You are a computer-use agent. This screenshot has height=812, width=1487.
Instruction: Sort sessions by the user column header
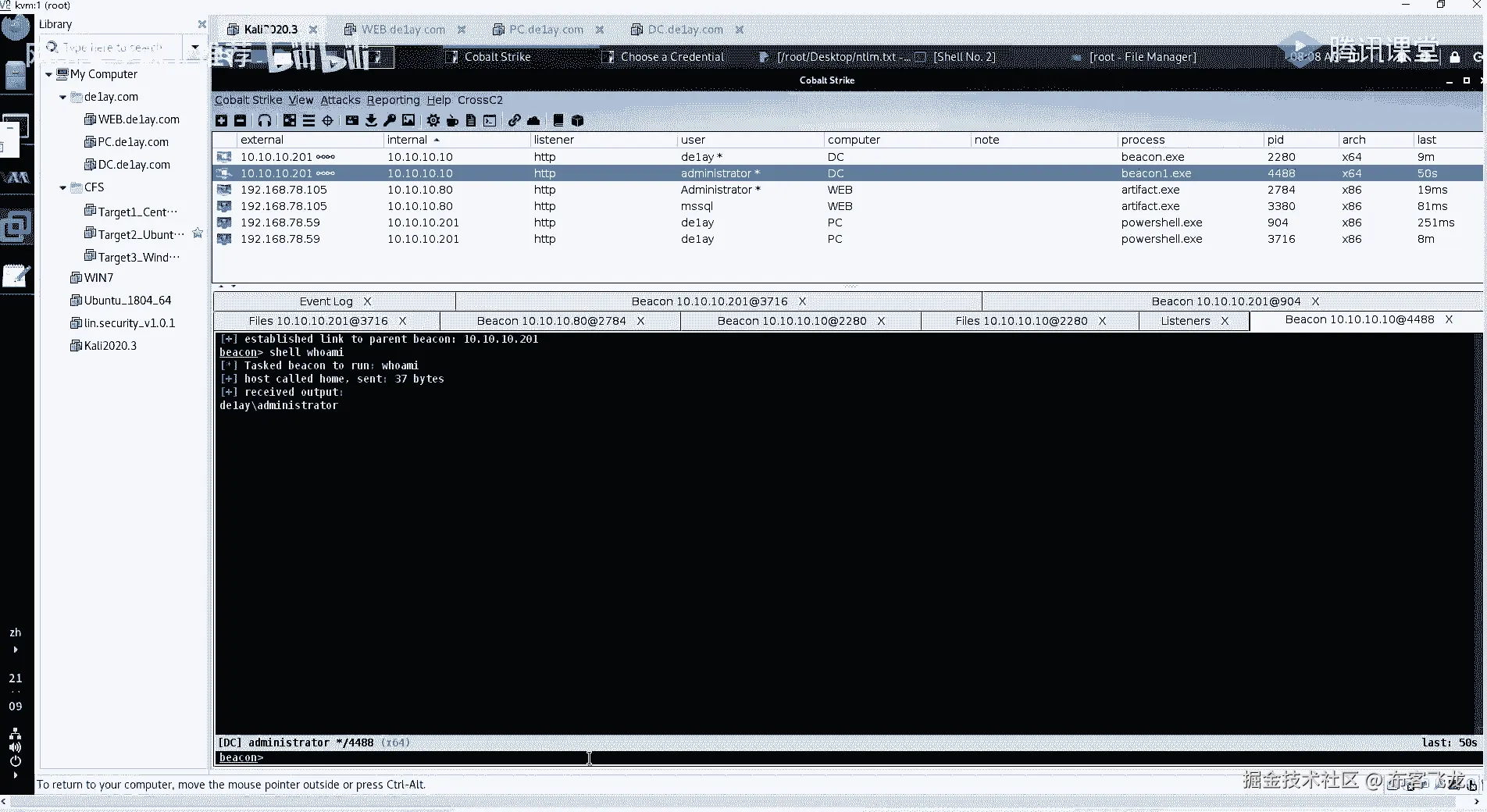tap(750, 140)
